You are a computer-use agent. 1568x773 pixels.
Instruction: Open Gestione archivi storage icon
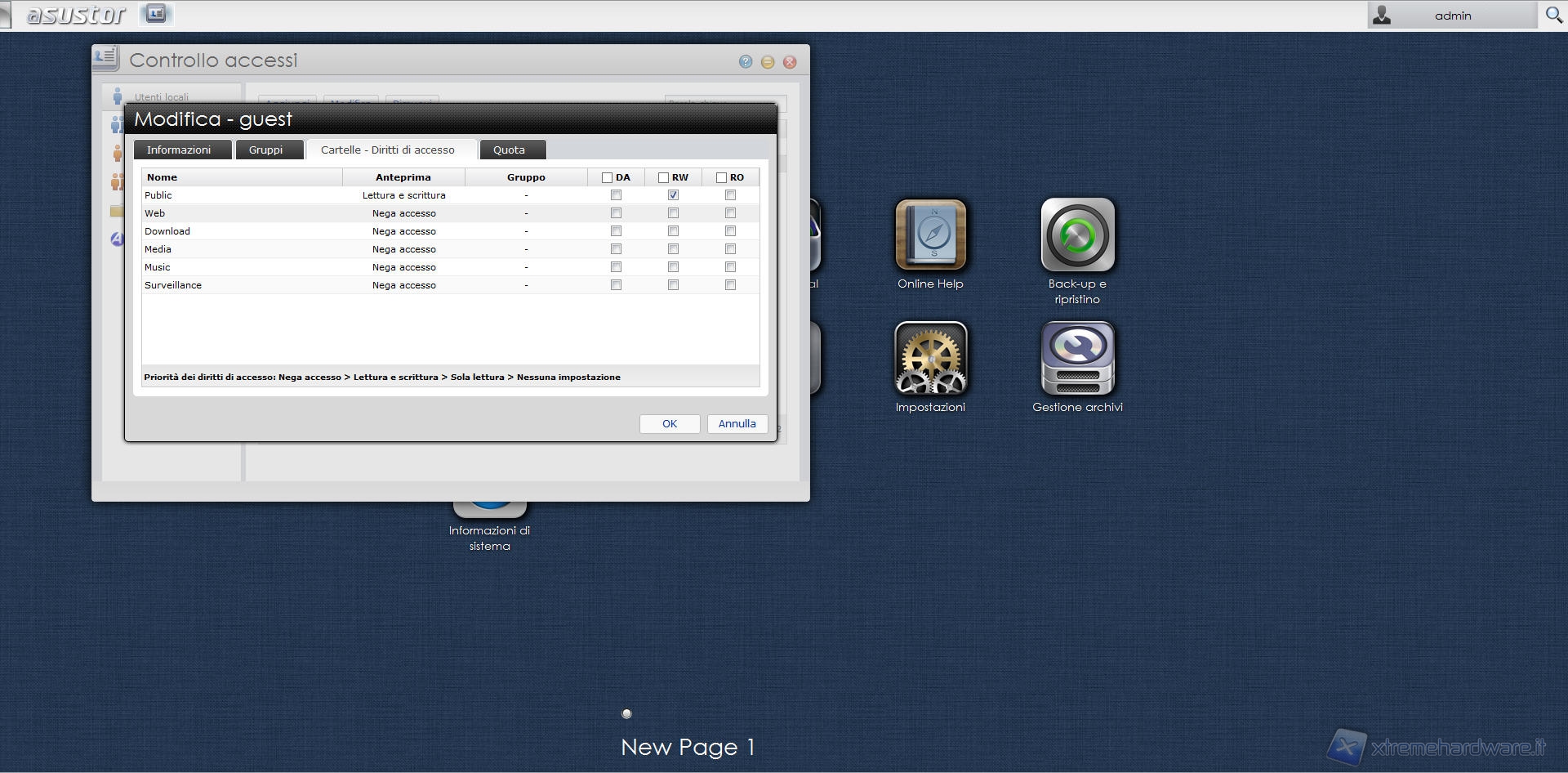pyautogui.click(x=1077, y=358)
